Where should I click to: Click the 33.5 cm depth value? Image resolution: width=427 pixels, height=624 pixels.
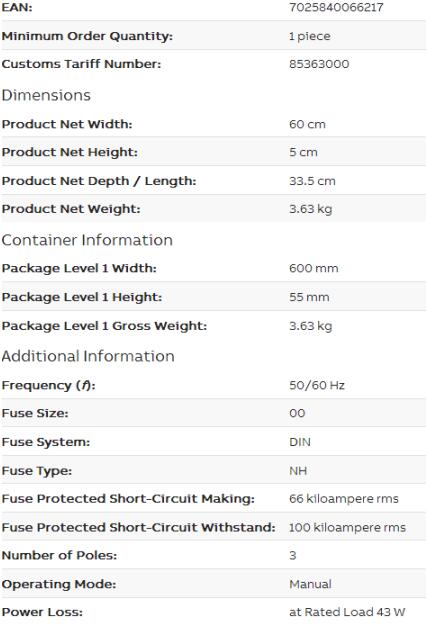tap(312, 181)
